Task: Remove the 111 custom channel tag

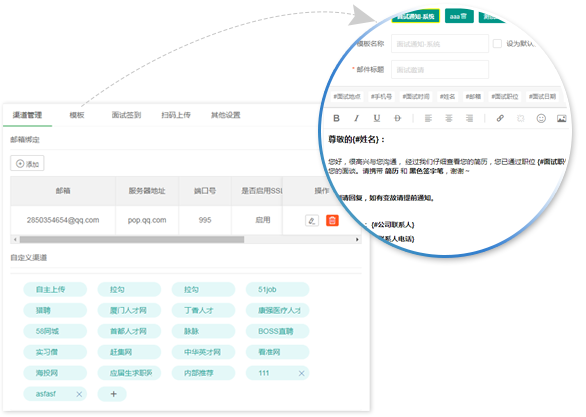Action: [301, 373]
